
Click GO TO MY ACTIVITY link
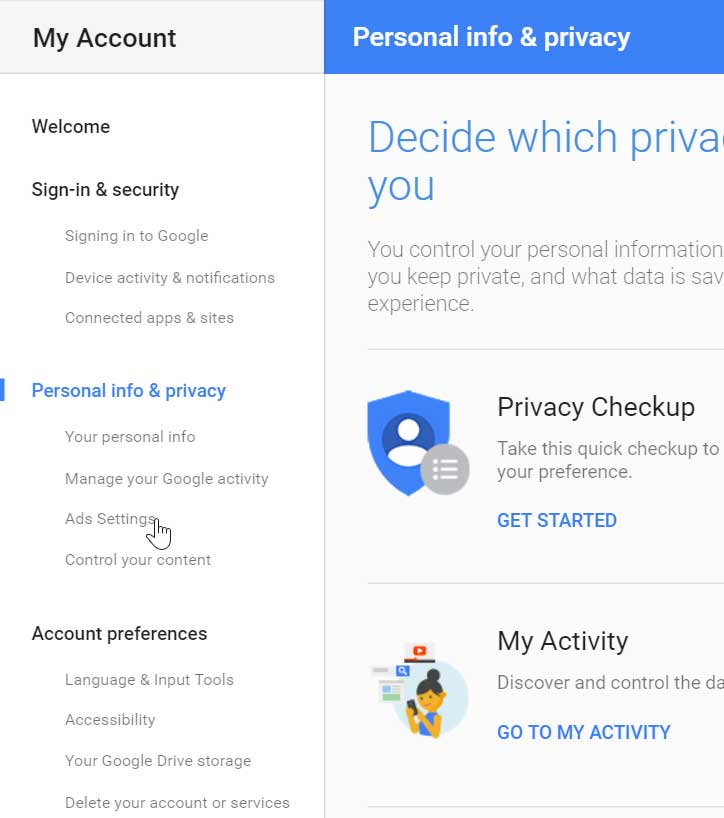(x=584, y=732)
